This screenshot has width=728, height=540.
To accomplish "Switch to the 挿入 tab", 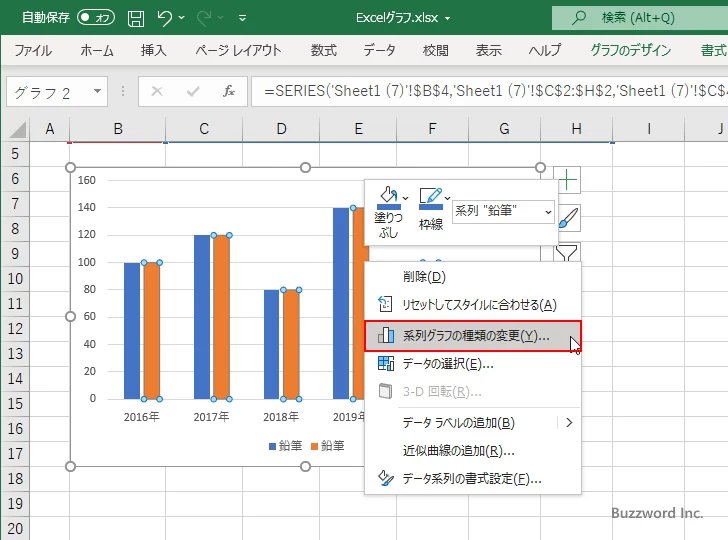I will point(154,50).
